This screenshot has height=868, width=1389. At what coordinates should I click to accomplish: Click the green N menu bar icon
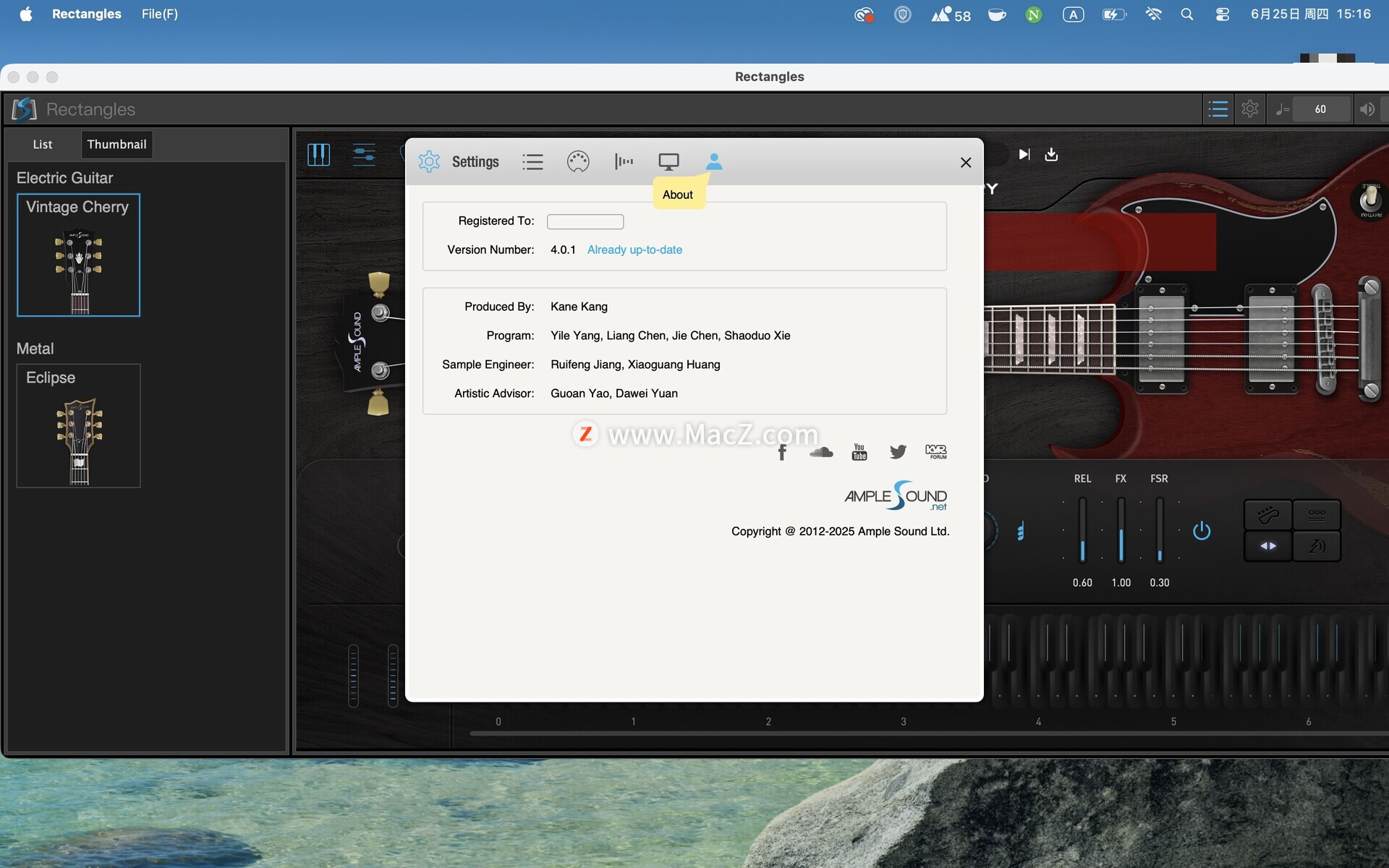[1034, 14]
